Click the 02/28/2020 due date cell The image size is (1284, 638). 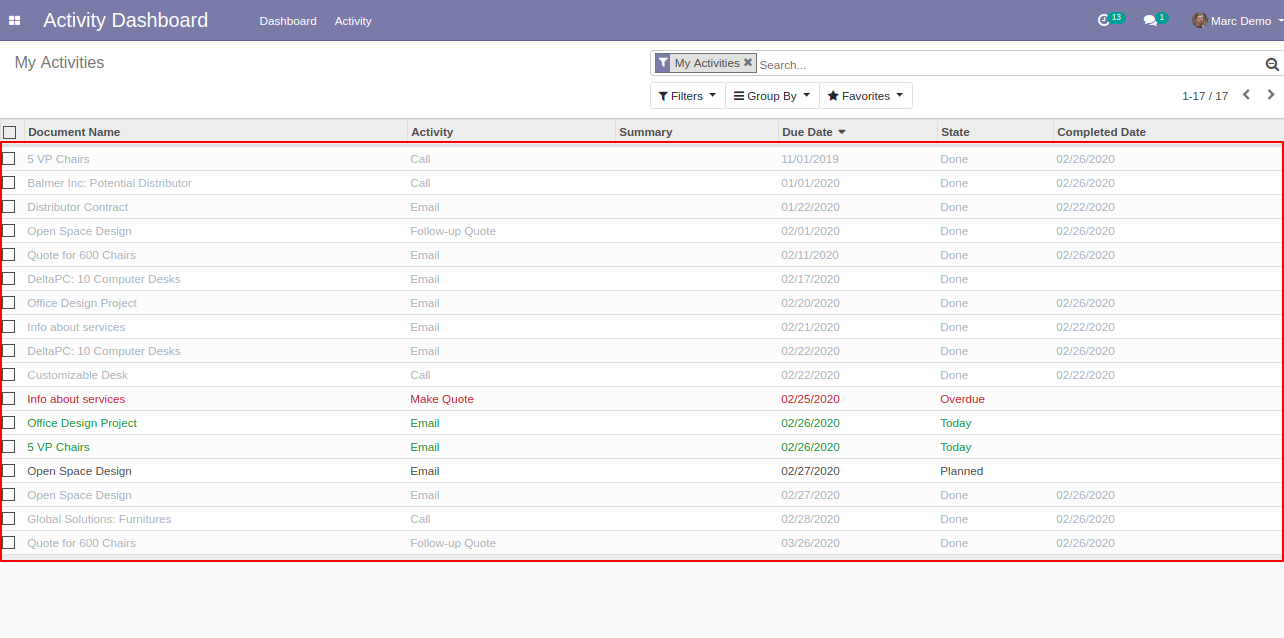coord(810,519)
